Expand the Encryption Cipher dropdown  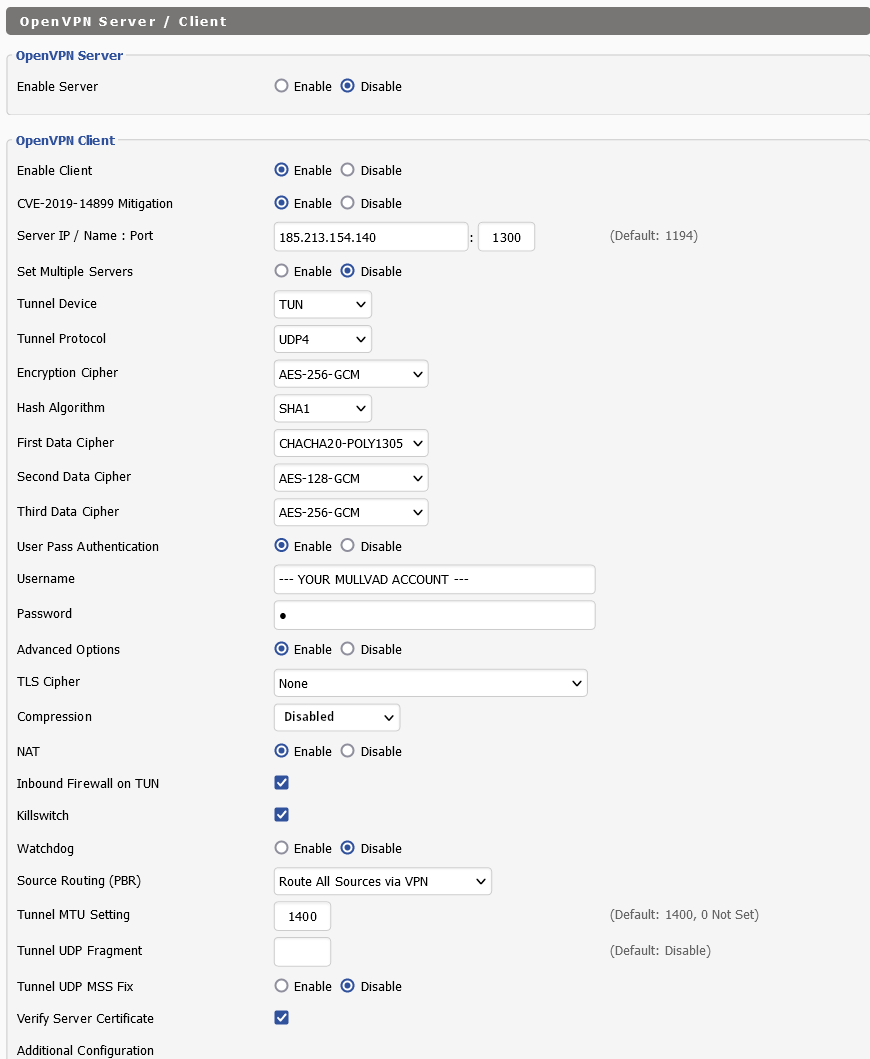click(x=350, y=374)
